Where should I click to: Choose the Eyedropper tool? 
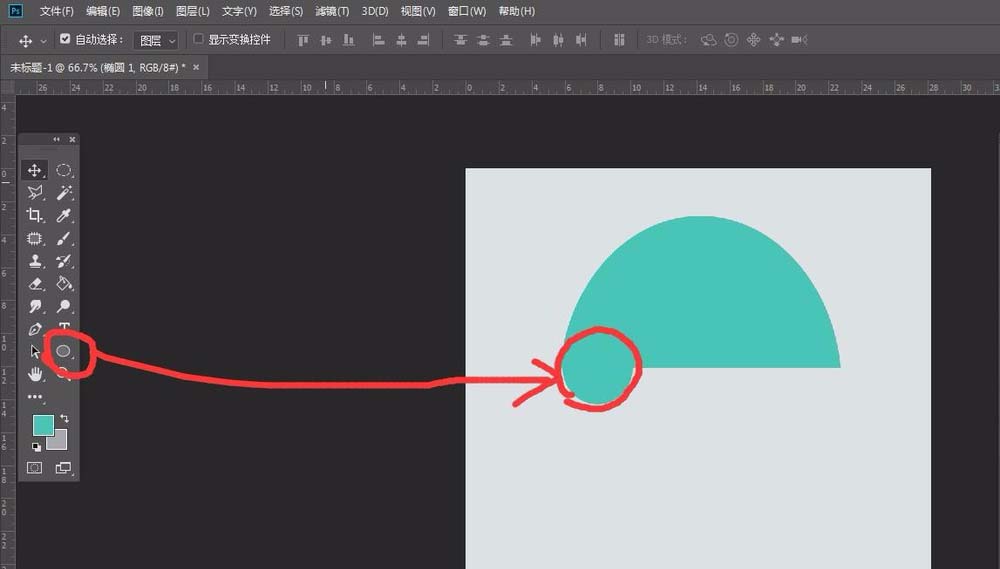[64, 216]
